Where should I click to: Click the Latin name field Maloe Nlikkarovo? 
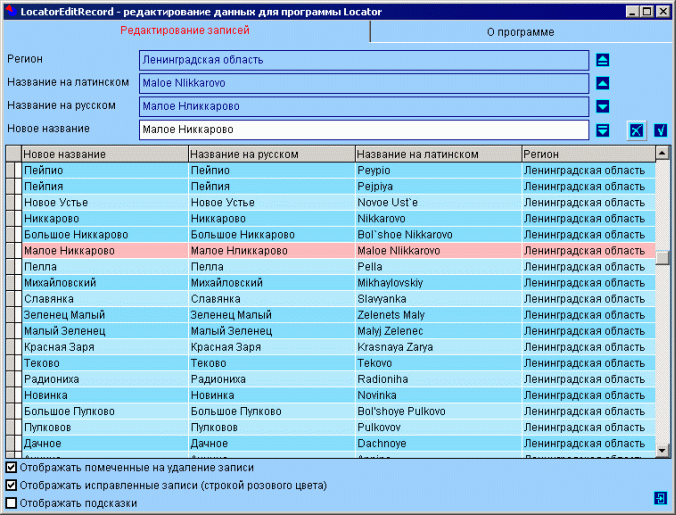[x=364, y=83]
